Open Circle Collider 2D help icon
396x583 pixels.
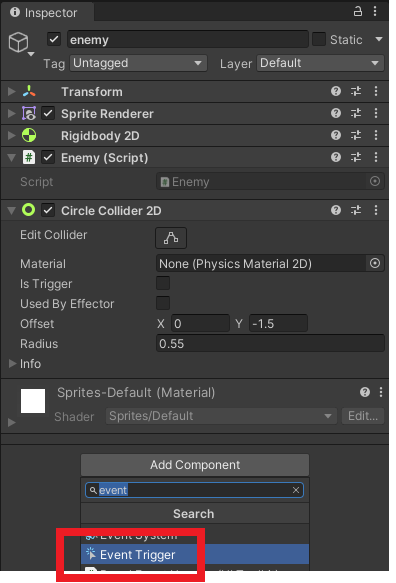tap(336, 210)
